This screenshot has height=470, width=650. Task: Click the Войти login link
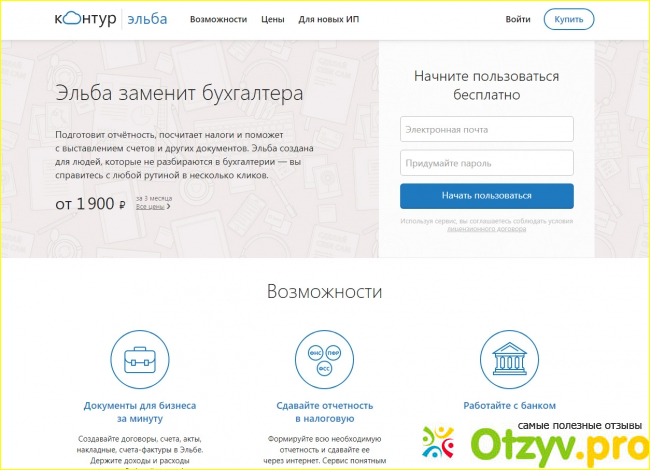[x=518, y=19]
